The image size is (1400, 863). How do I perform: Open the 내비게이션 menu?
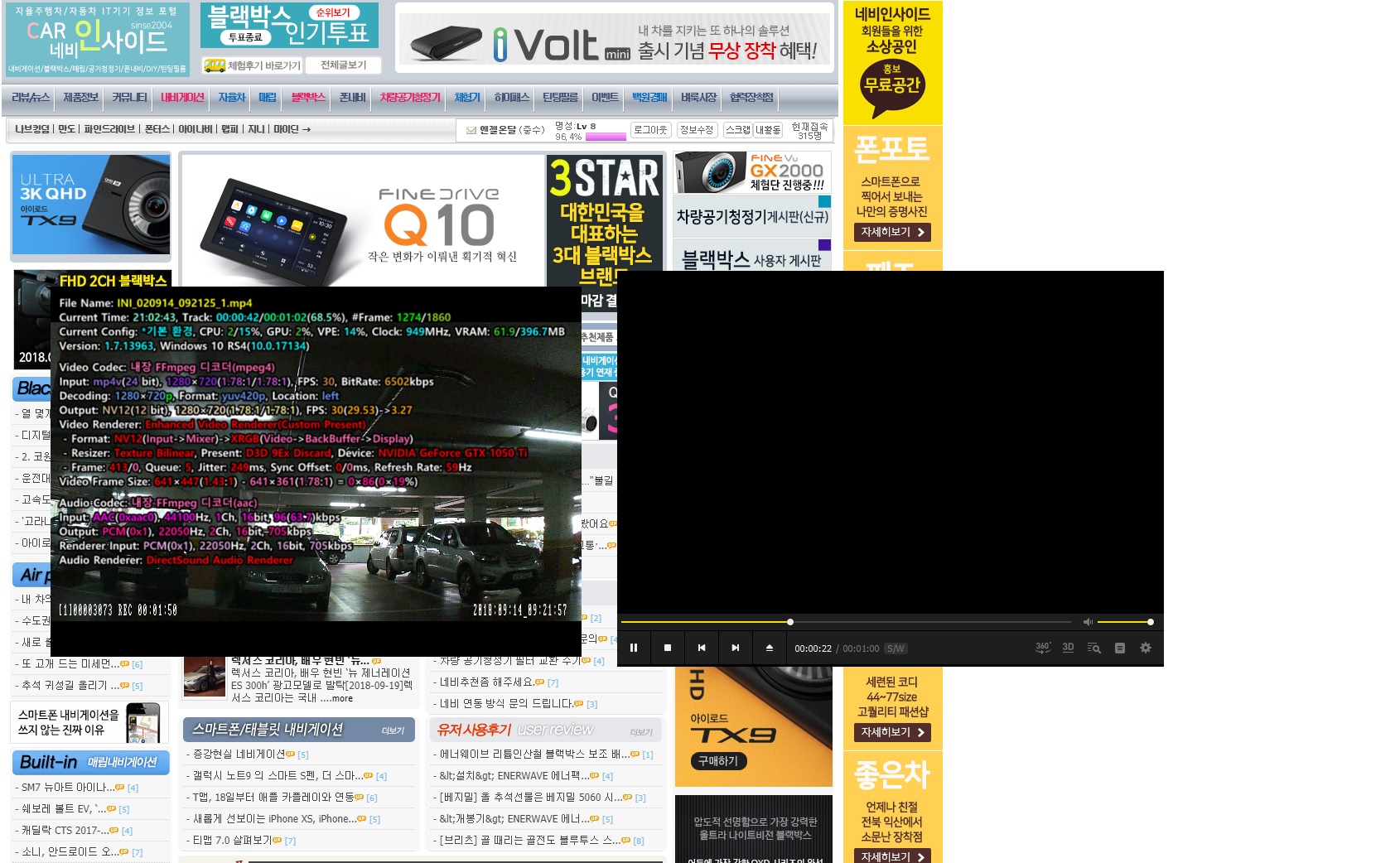tap(182, 98)
